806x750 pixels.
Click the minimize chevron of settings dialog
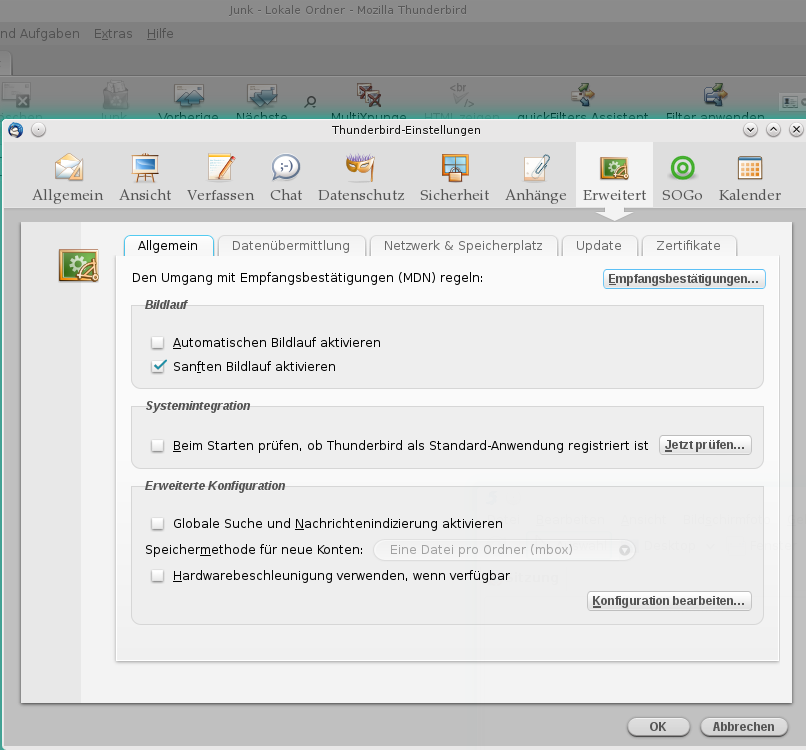click(750, 130)
